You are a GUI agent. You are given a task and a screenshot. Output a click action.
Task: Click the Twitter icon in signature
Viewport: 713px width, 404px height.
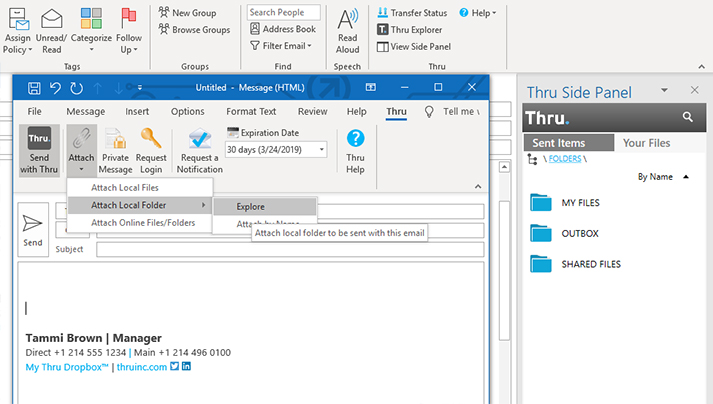click(x=175, y=366)
